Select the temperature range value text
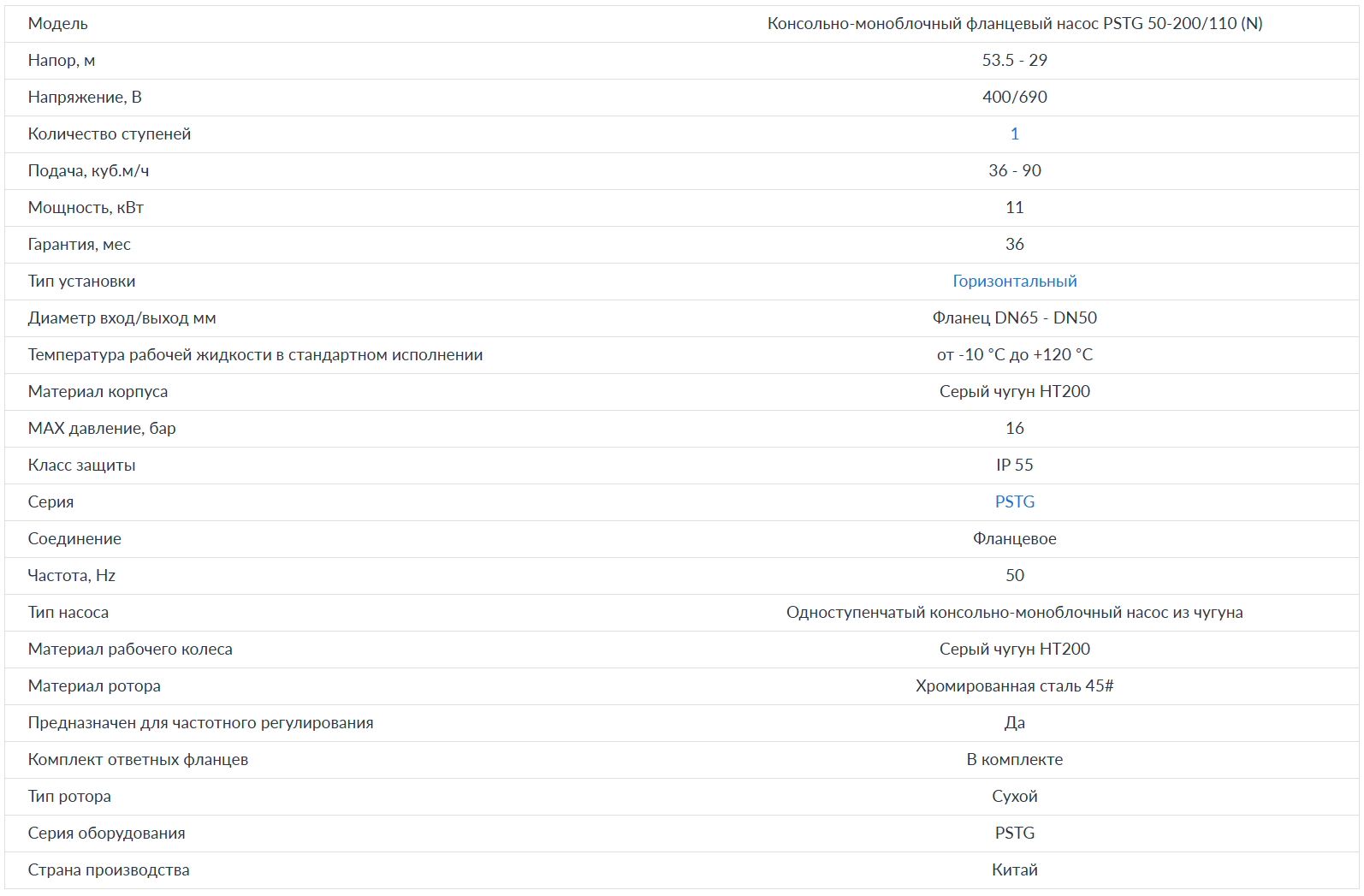 coord(1014,355)
